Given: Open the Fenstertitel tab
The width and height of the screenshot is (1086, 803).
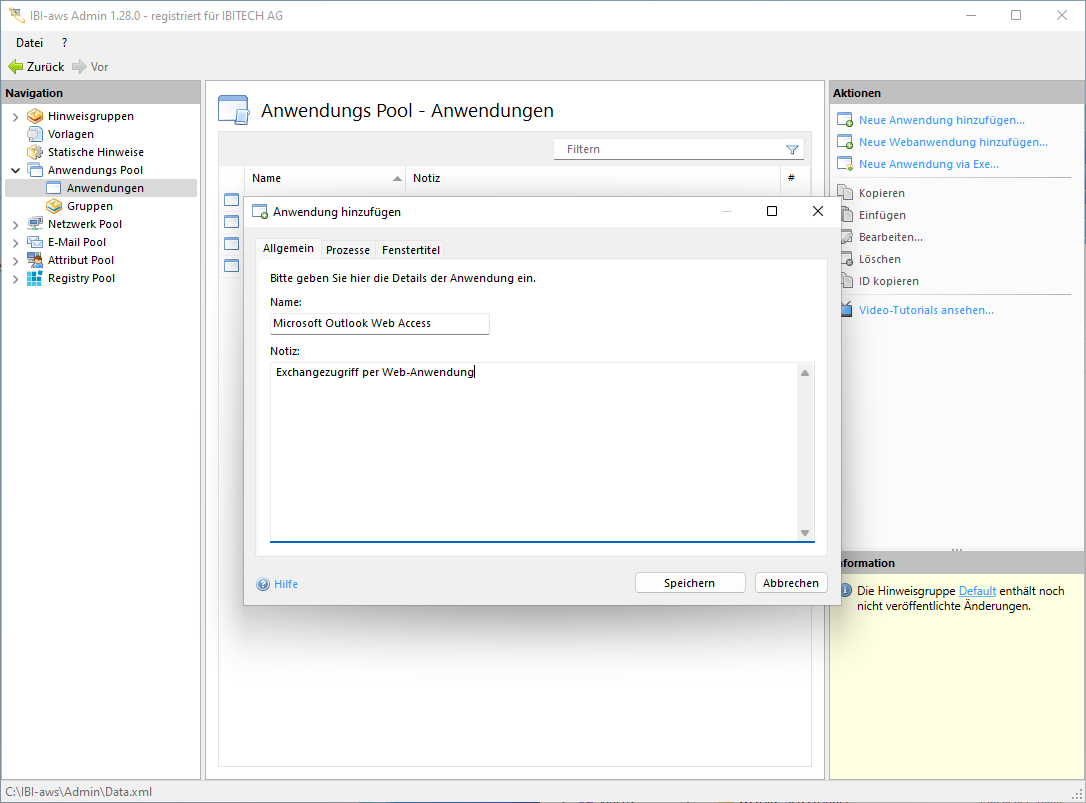Looking at the screenshot, I should coord(410,250).
